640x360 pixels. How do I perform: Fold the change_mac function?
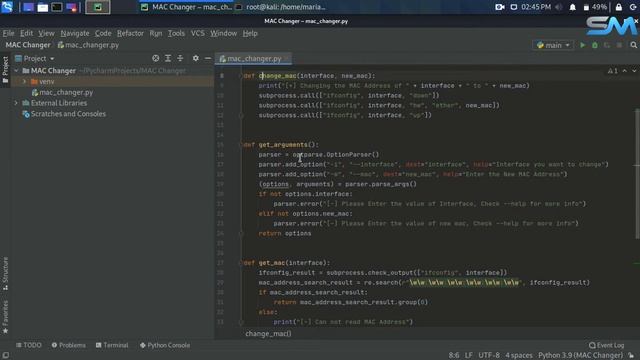(241, 76)
